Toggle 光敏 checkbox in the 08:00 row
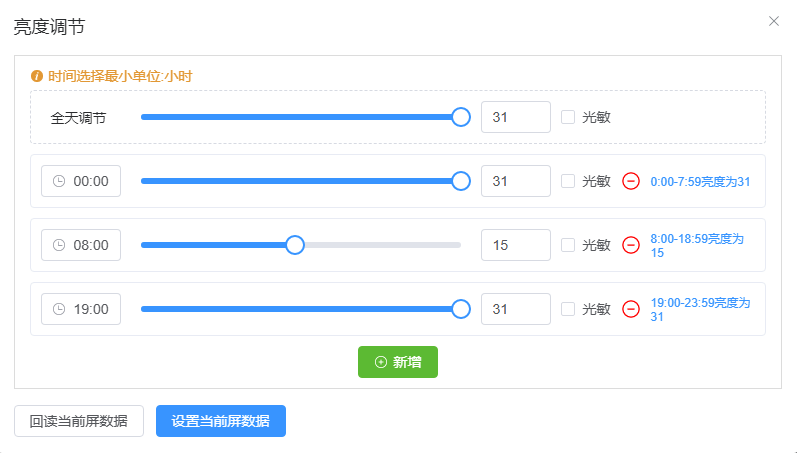Viewport: 797px width, 453px height. (568, 245)
